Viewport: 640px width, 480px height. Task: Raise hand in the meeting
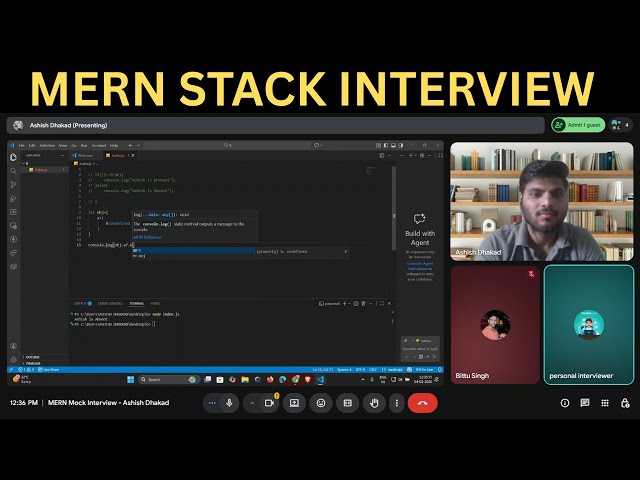click(x=374, y=403)
